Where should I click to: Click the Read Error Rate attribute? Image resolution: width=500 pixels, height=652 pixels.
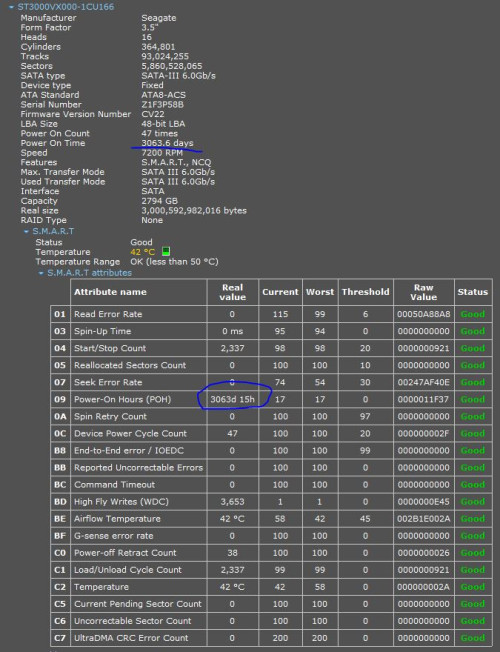click(108, 314)
